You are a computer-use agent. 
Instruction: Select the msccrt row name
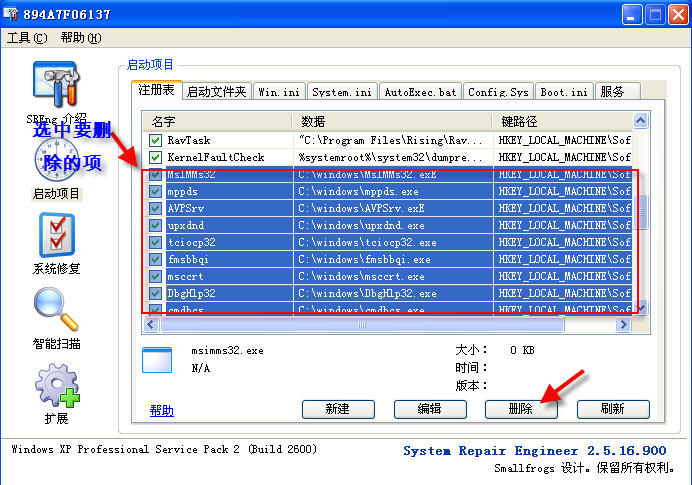pos(185,276)
